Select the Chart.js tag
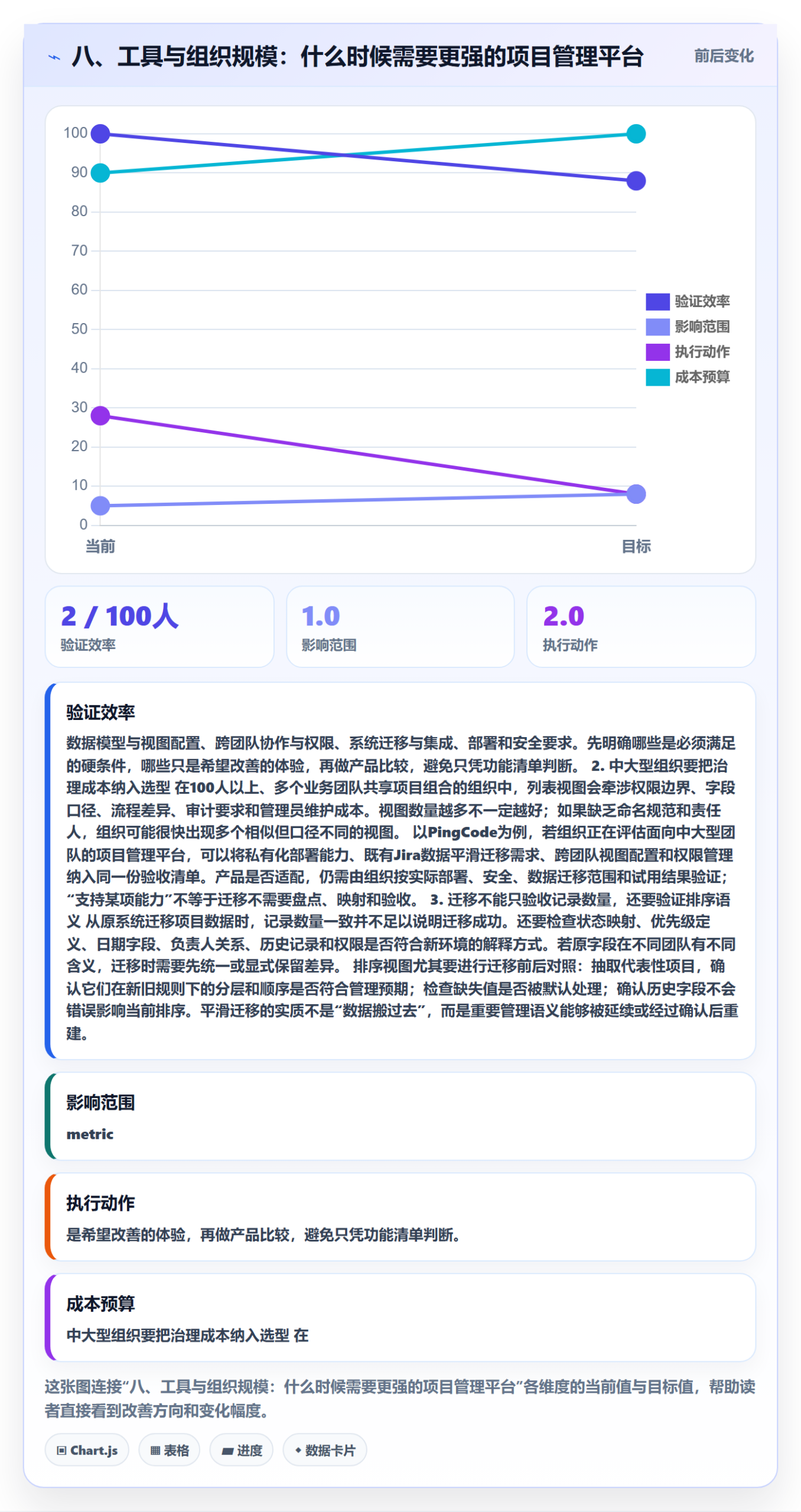Viewport: 801px width, 1512px height. pyautogui.click(x=87, y=1450)
